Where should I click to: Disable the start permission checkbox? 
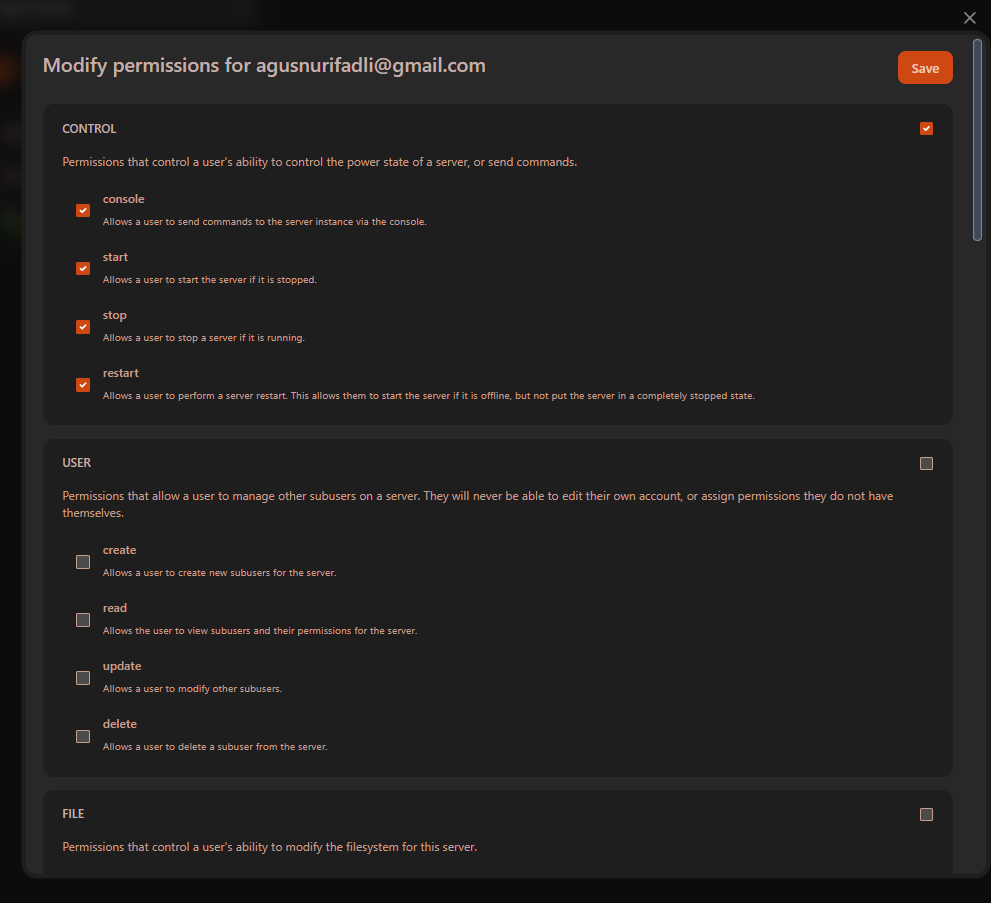coord(83,268)
